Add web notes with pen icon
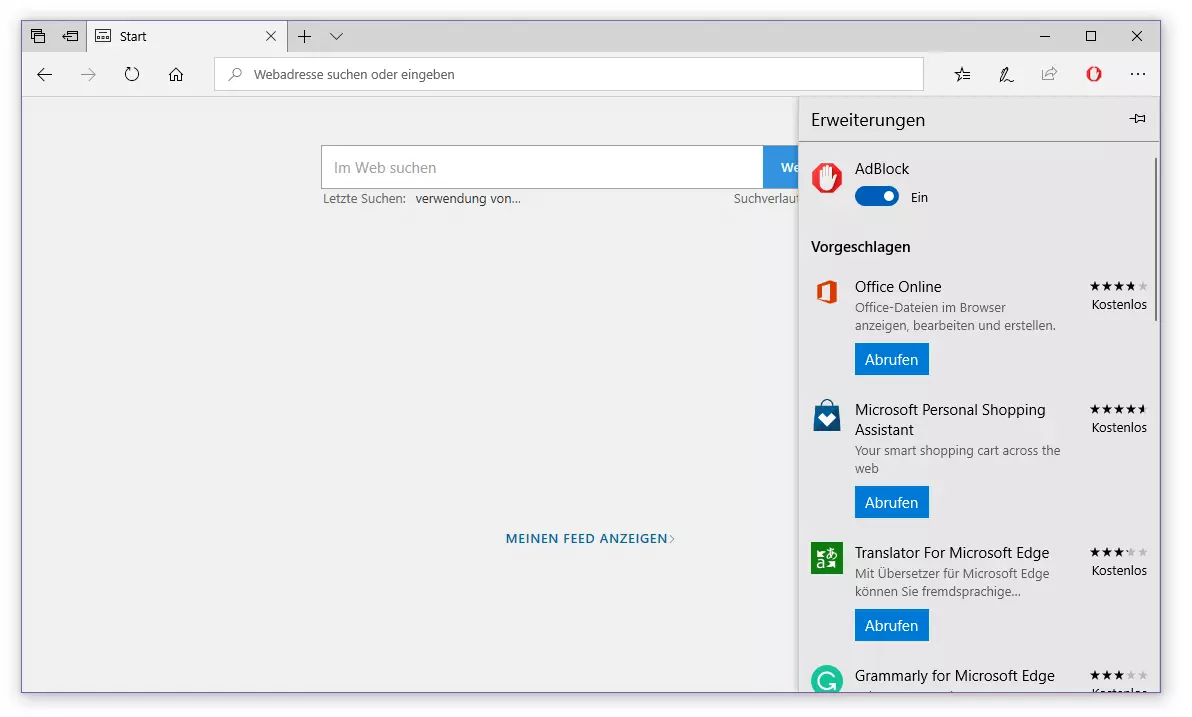Image resolution: width=1192 pixels, height=717 pixels. (1006, 74)
